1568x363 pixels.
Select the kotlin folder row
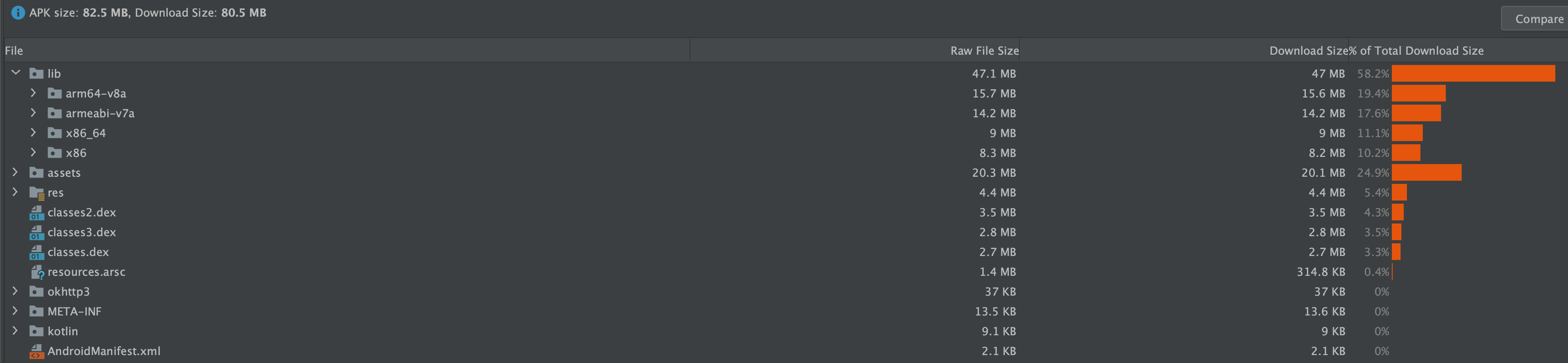[x=784, y=331]
